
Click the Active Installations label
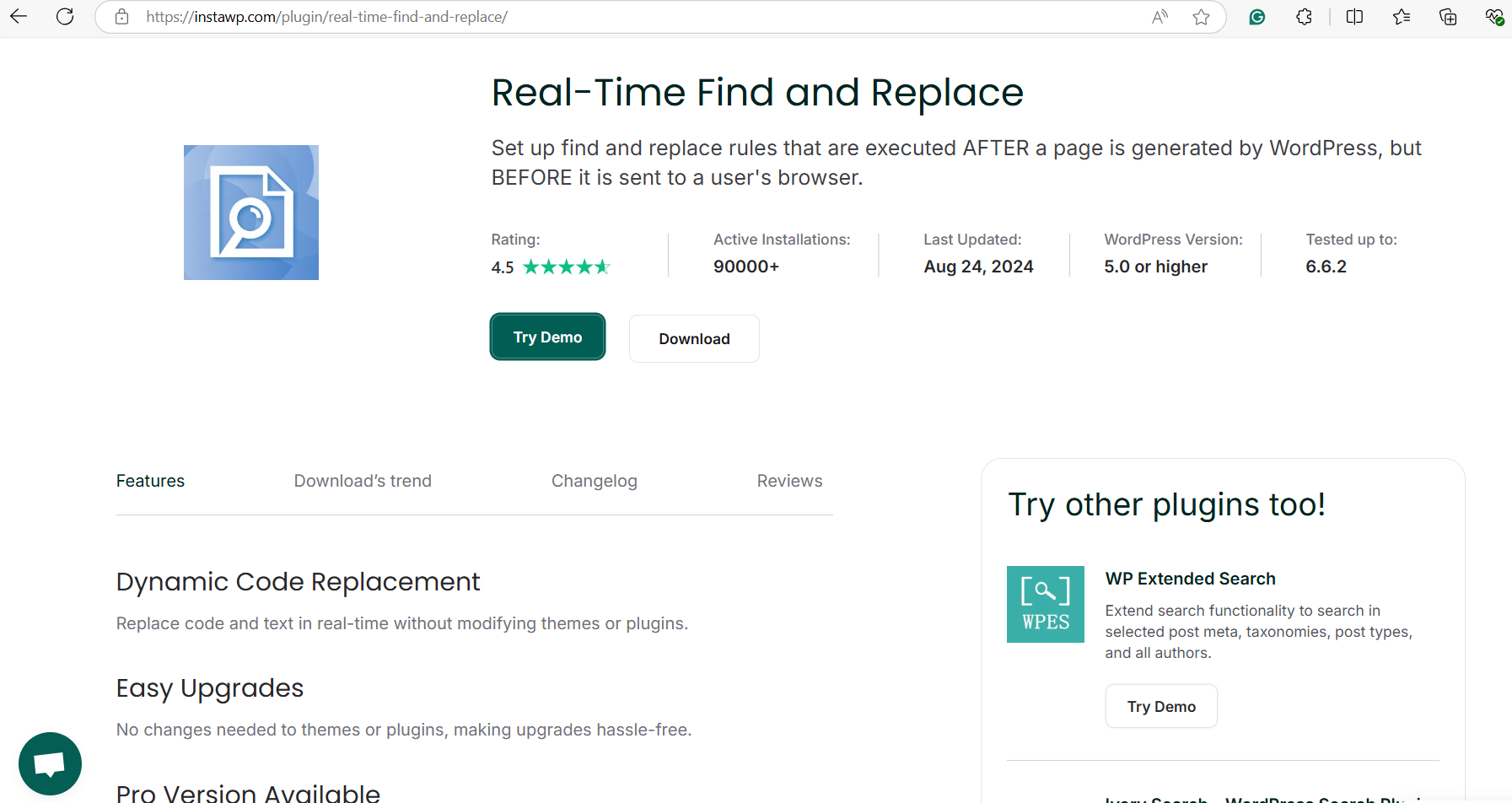pyautogui.click(x=782, y=240)
